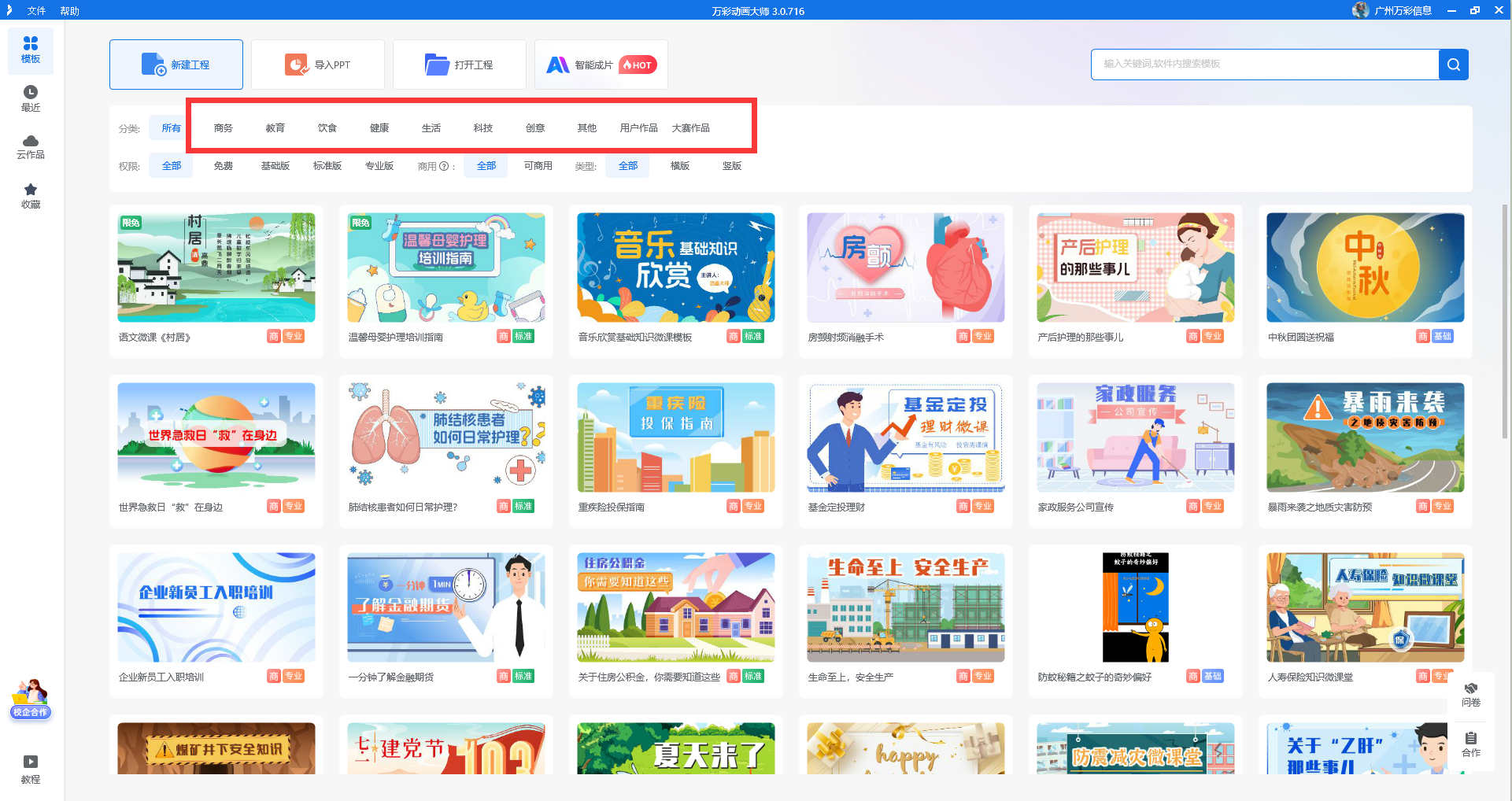Open the 房颤射频消融手术 template thumbnail
This screenshot has height=801, width=1512.
(x=906, y=268)
